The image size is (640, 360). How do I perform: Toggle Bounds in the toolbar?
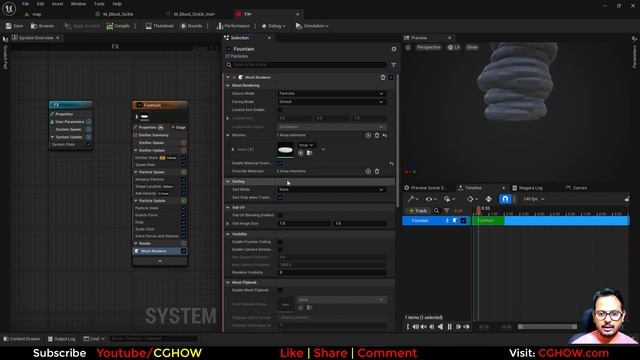(191, 26)
